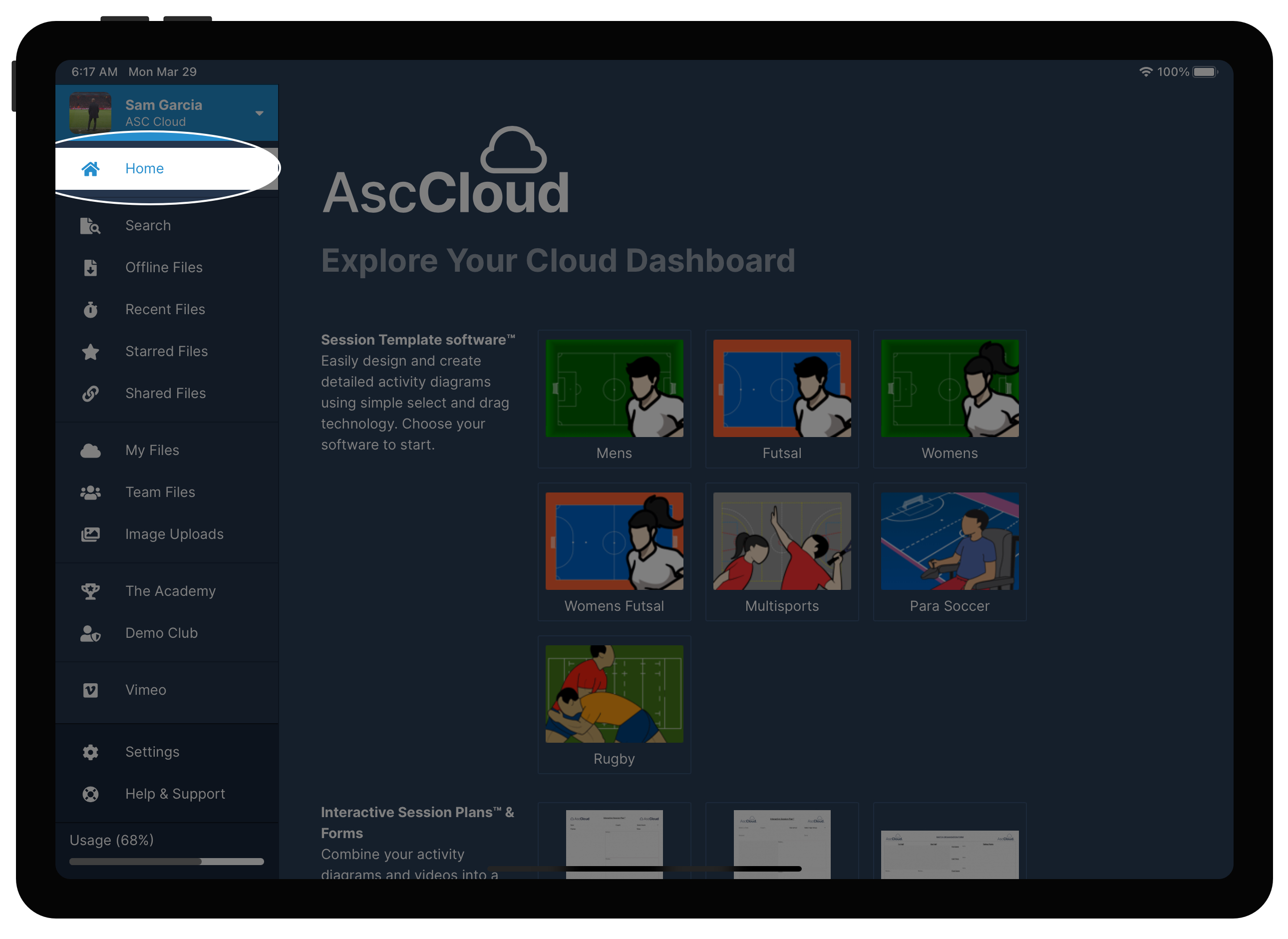Click the battery status indicator
Image resolution: width=1288 pixels, height=939 pixels.
click(1205, 72)
